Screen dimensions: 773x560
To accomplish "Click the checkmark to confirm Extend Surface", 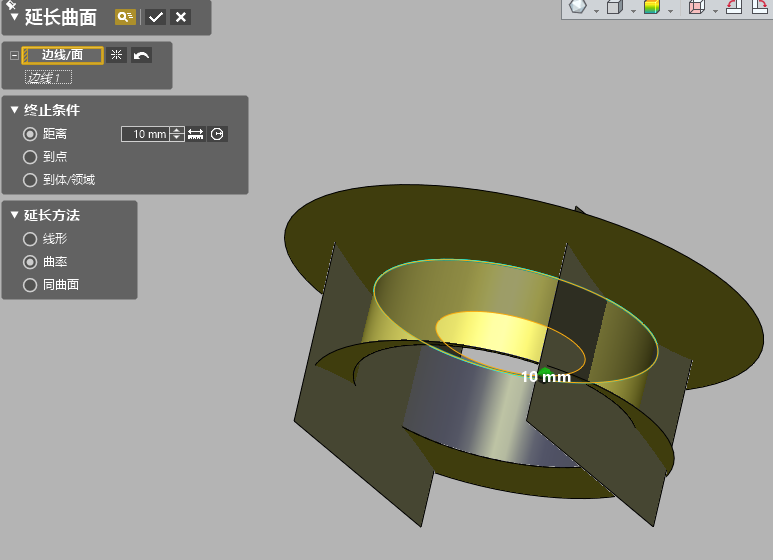I will click(155, 17).
